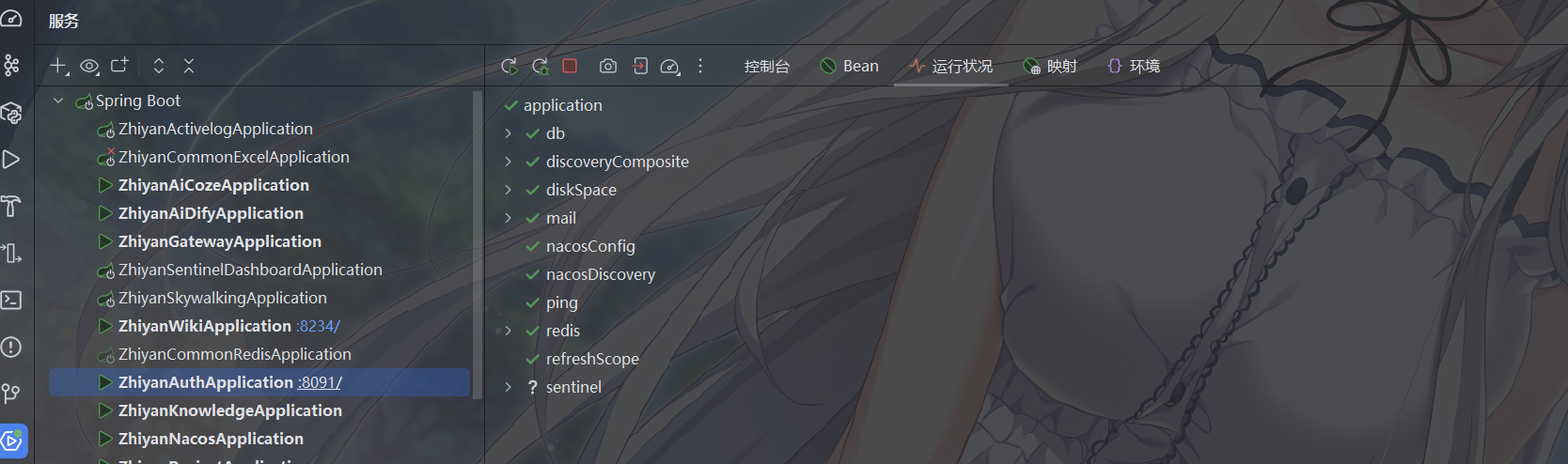Image resolution: width=1568 pixels, height=464 pixels.
Task: Open the 映射 mappings tab
Action: click(1050, 66)
